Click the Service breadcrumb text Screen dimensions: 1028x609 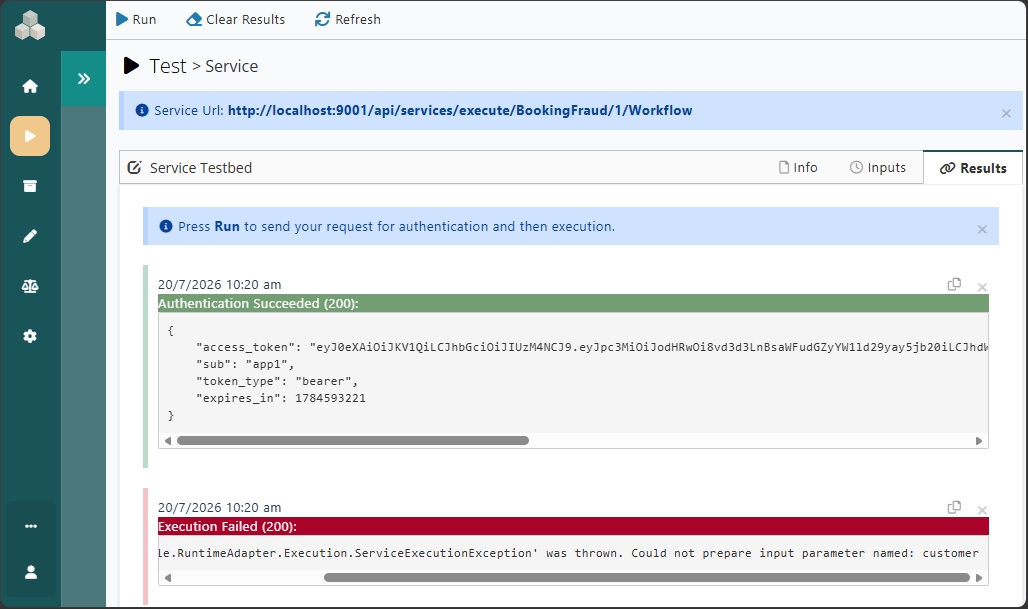(231, 66)
